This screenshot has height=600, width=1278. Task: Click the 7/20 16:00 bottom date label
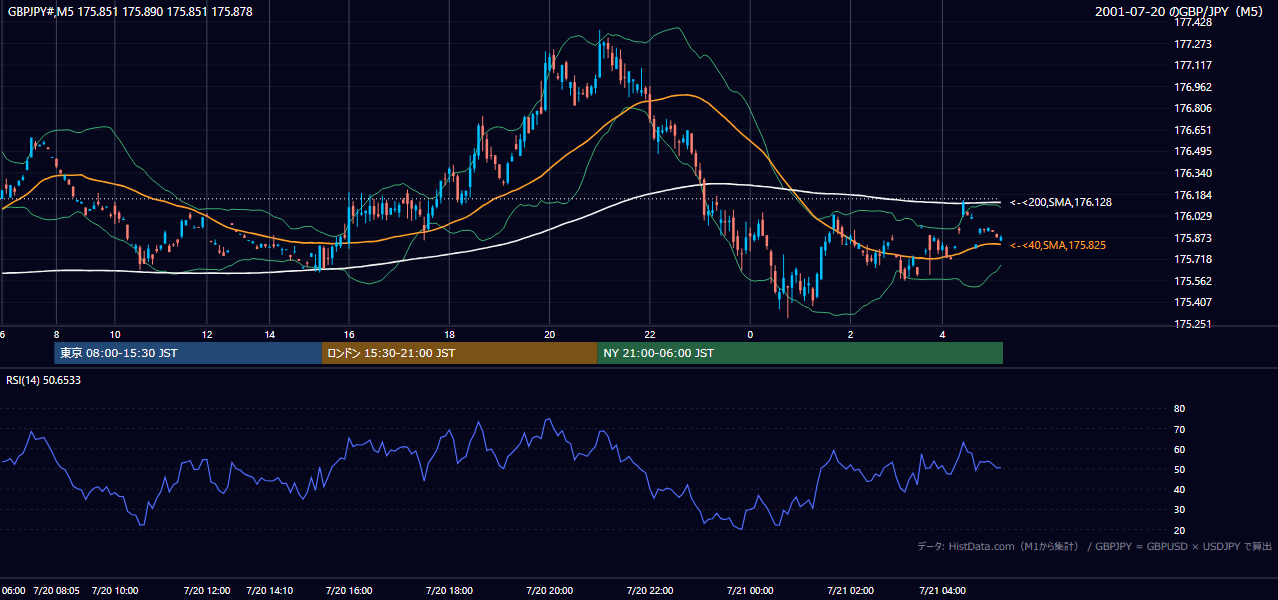(349, 590)
